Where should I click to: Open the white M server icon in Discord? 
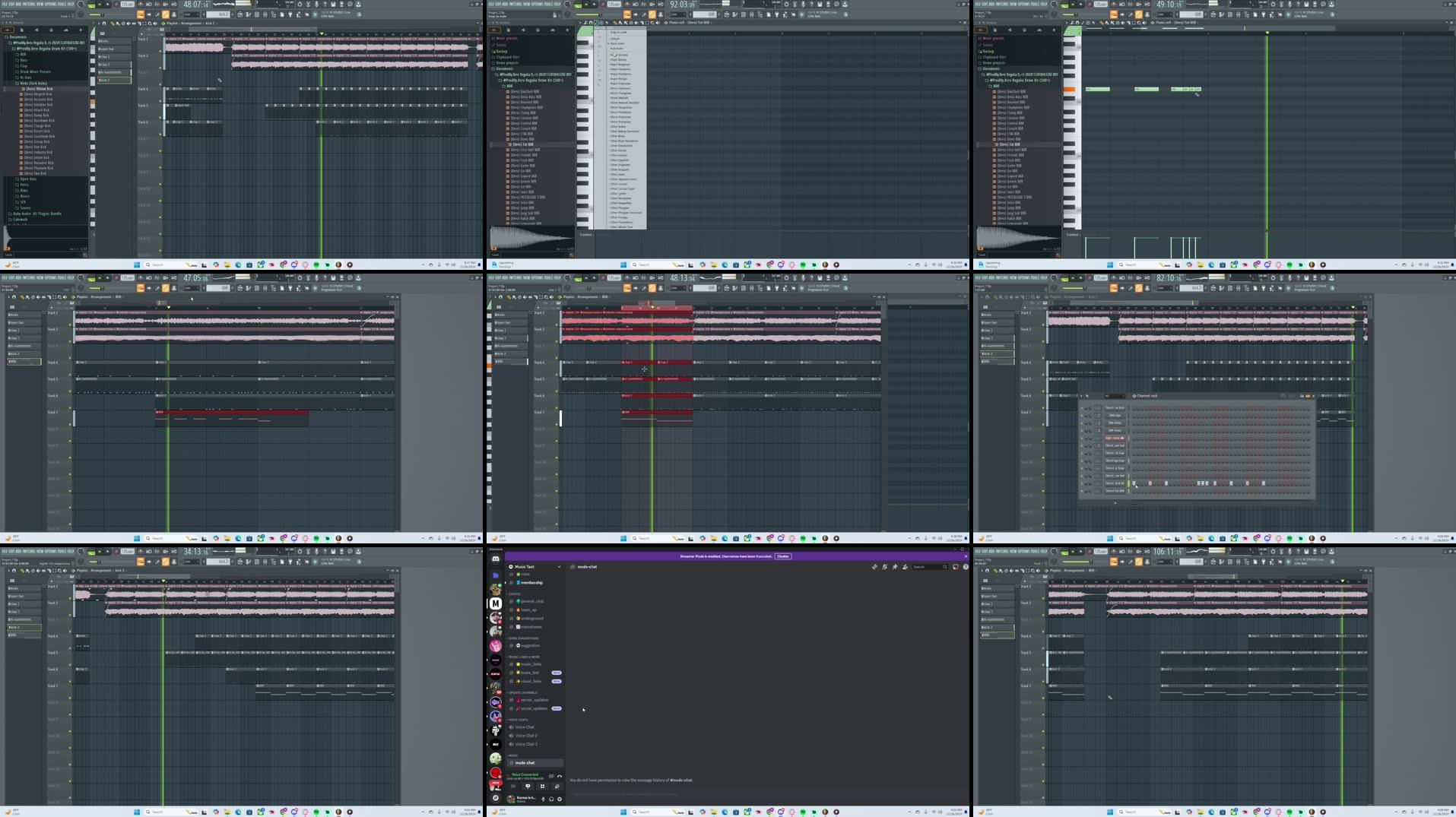(x=496, y=603)
